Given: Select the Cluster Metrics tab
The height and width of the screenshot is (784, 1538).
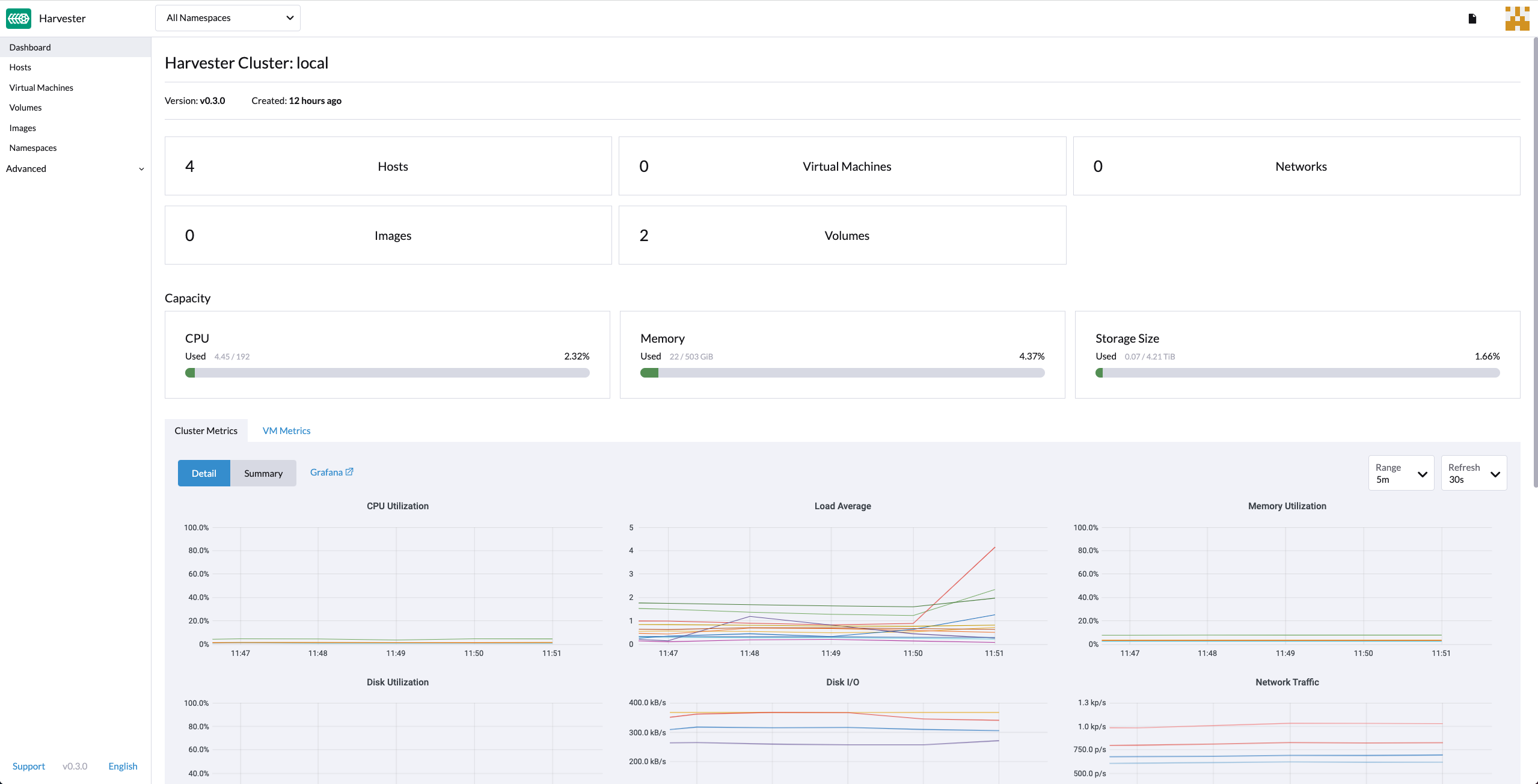Looking at the screenshot, I should click(206, 430).
